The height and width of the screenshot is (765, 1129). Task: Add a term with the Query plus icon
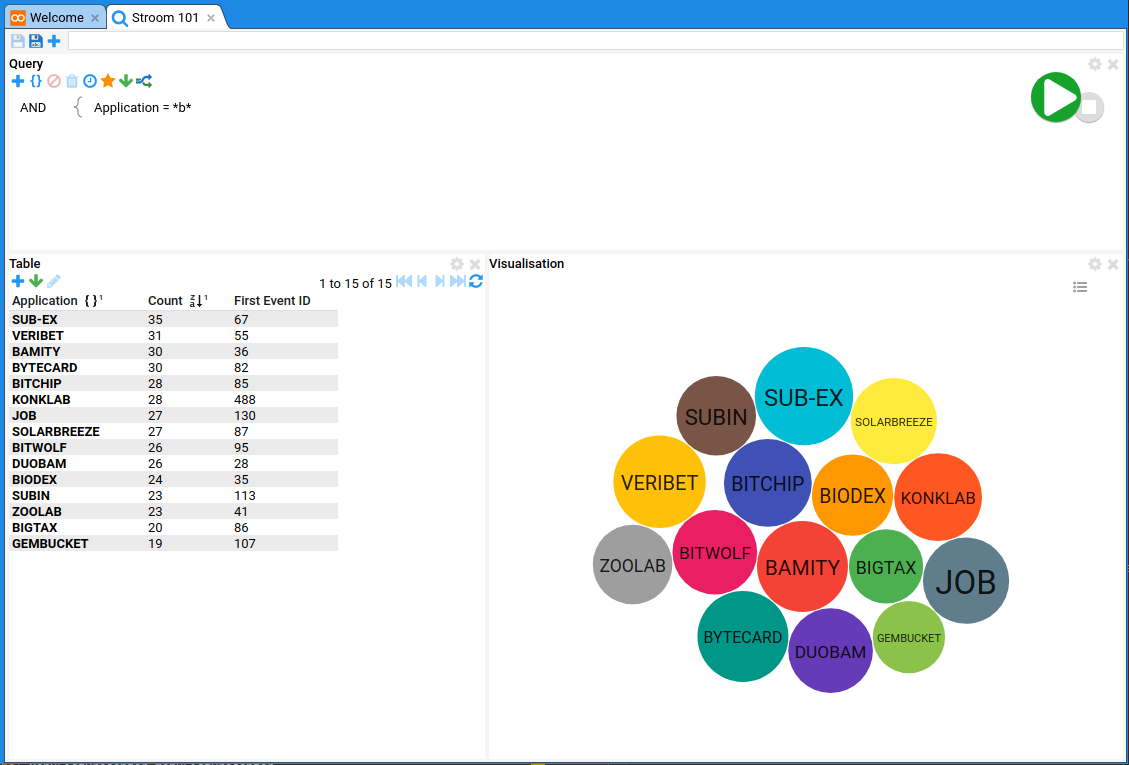17,81
